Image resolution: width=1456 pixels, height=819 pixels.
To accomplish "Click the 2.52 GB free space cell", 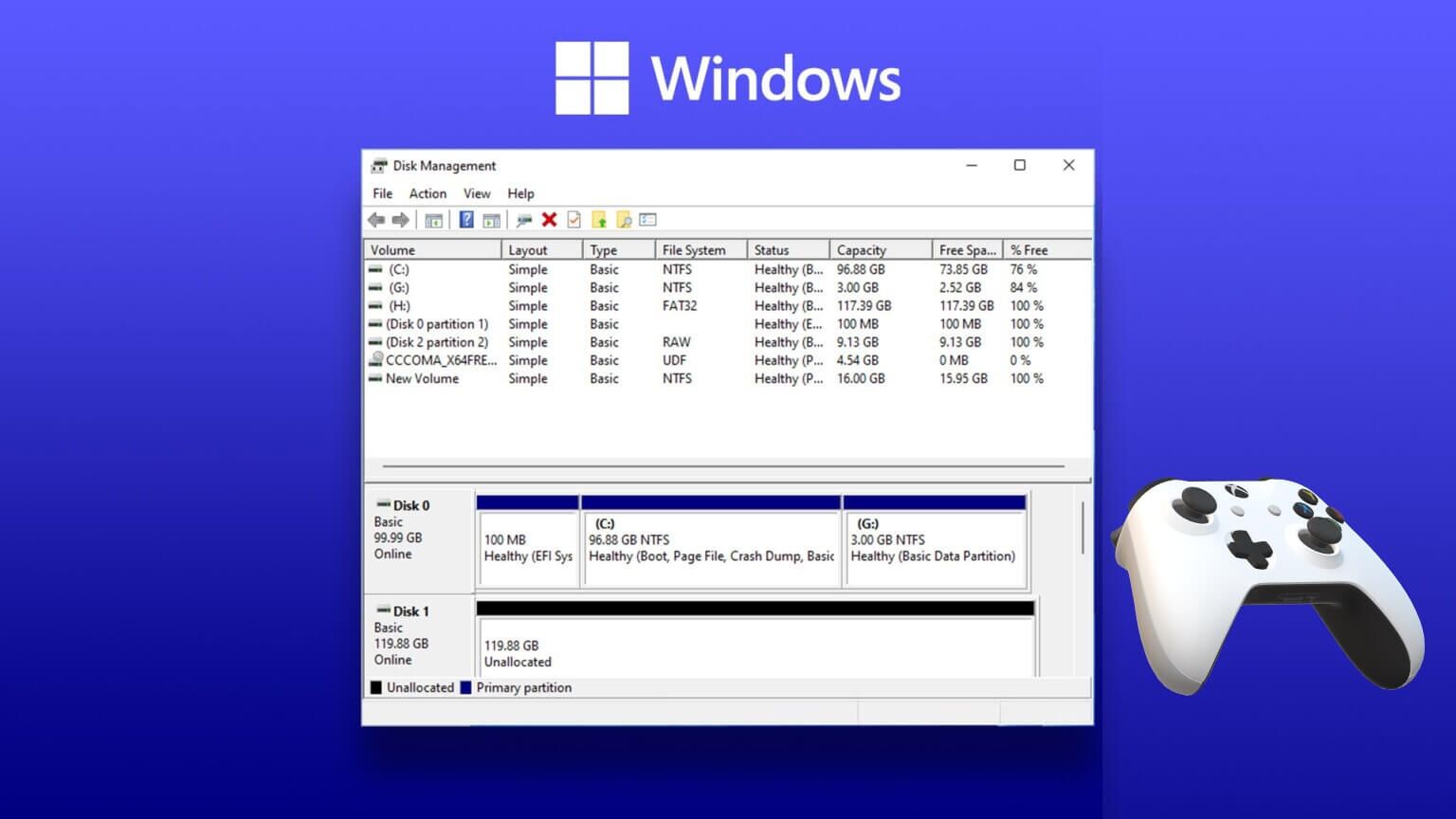I will [x=960, y=288].
